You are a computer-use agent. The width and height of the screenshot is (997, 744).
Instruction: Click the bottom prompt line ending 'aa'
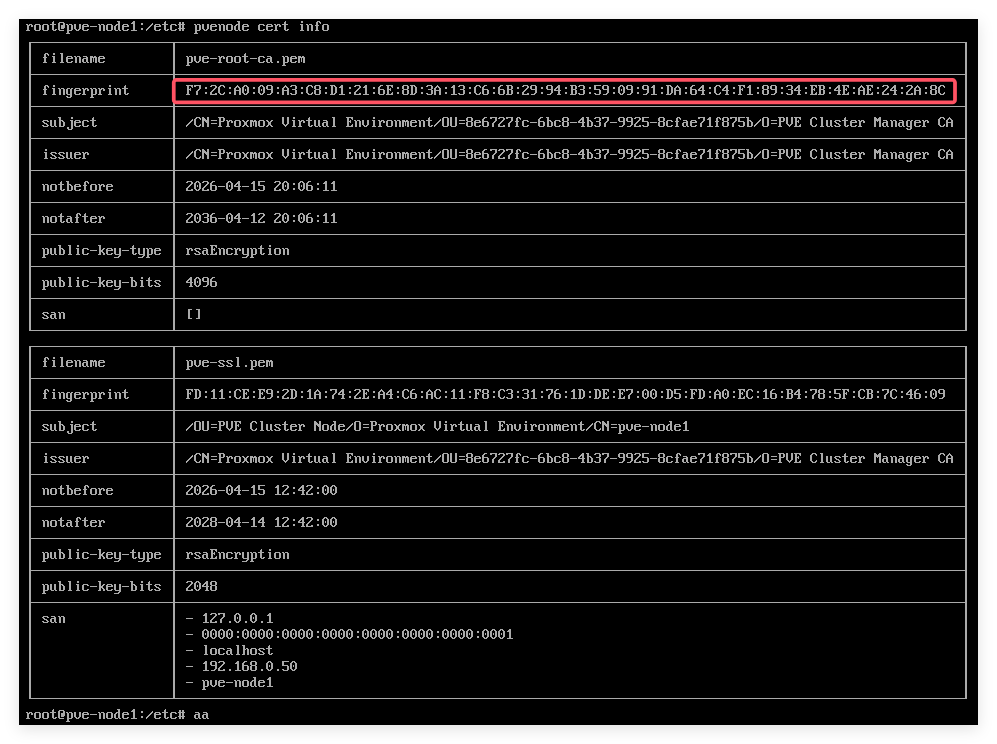tap(117, 715)
